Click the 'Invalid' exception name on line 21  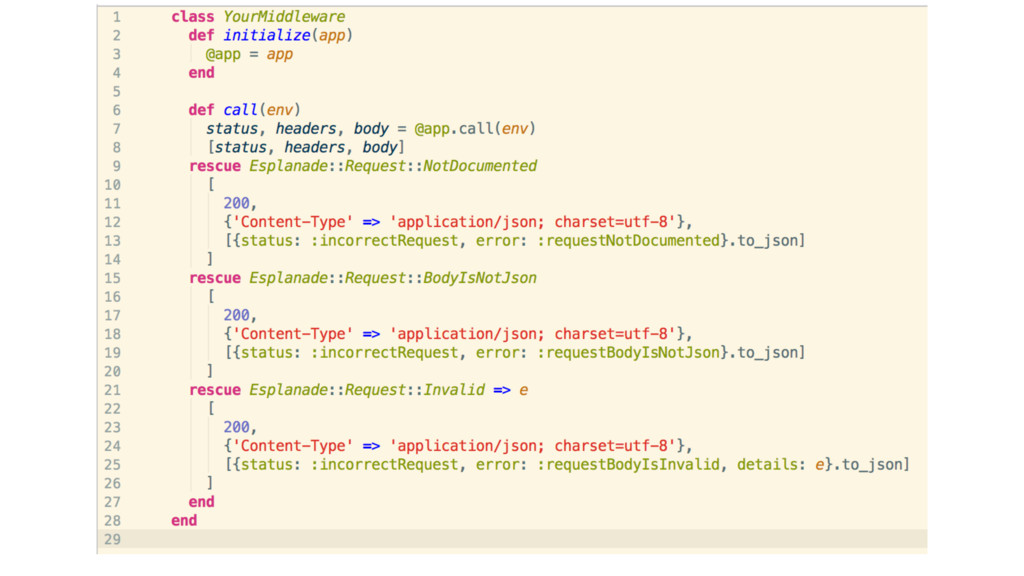(x=454, y=390)
